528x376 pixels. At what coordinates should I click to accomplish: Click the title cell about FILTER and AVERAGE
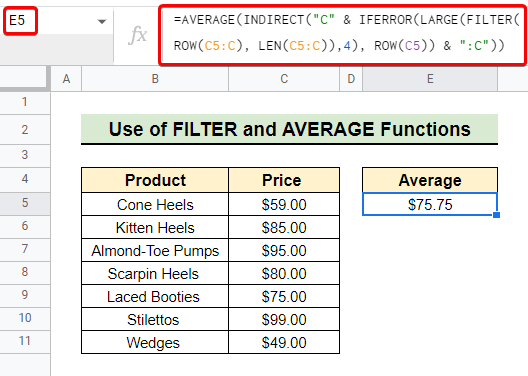289,129
